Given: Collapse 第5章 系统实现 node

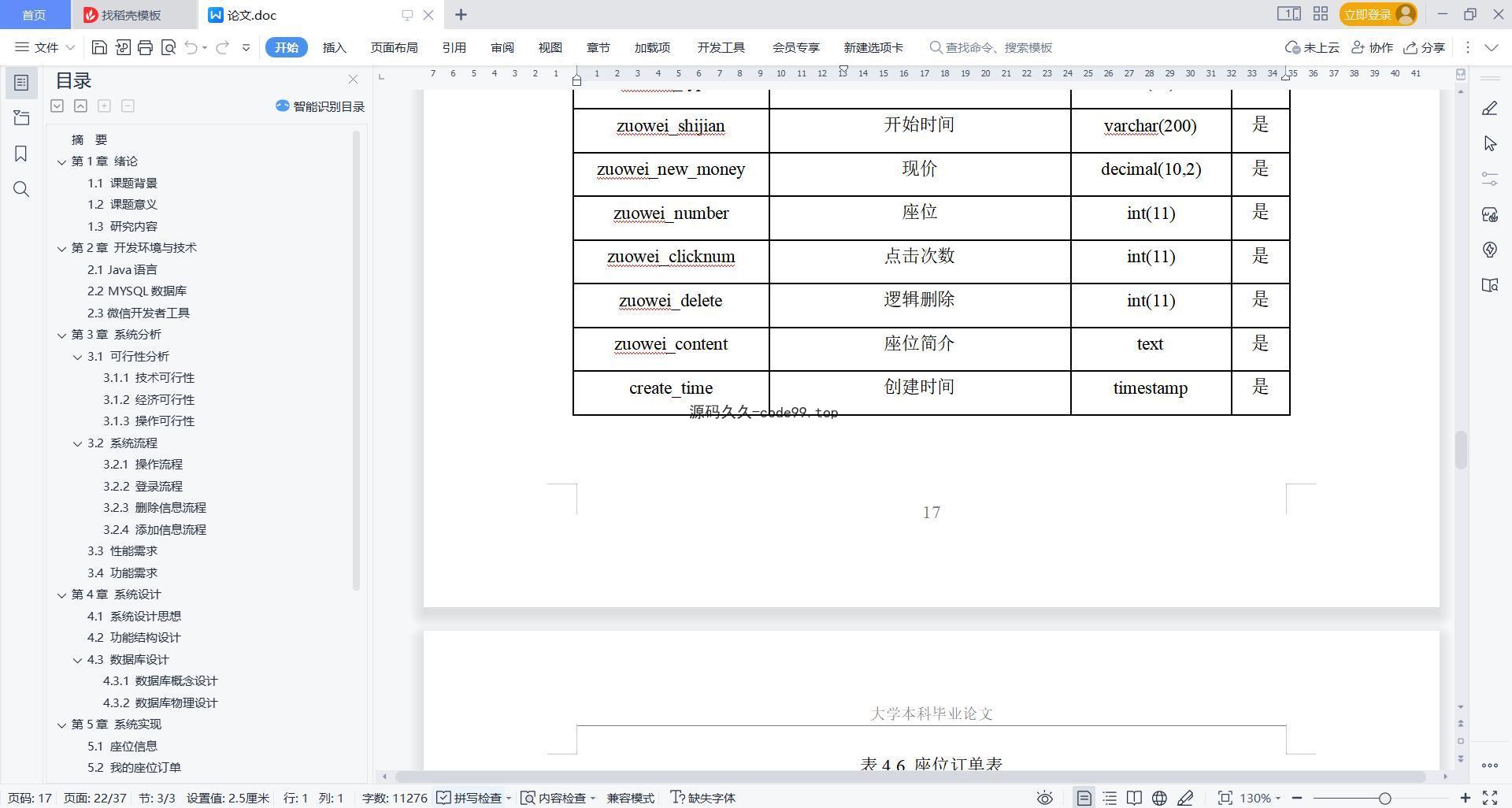Looking at the screenshot, I should tap(61, 725).
